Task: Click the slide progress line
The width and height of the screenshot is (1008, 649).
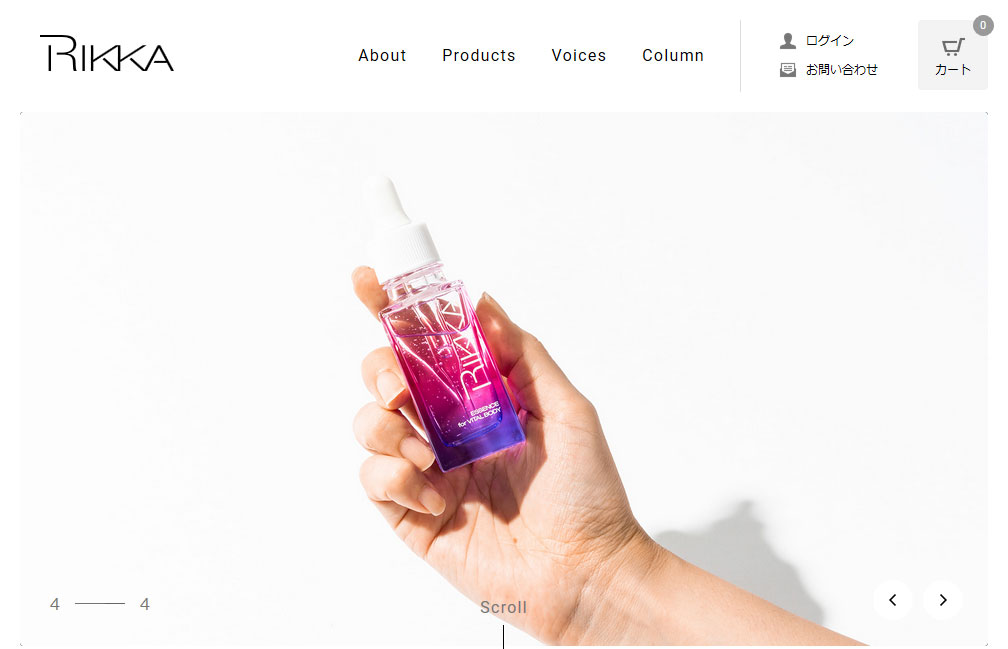Action: 100,603
